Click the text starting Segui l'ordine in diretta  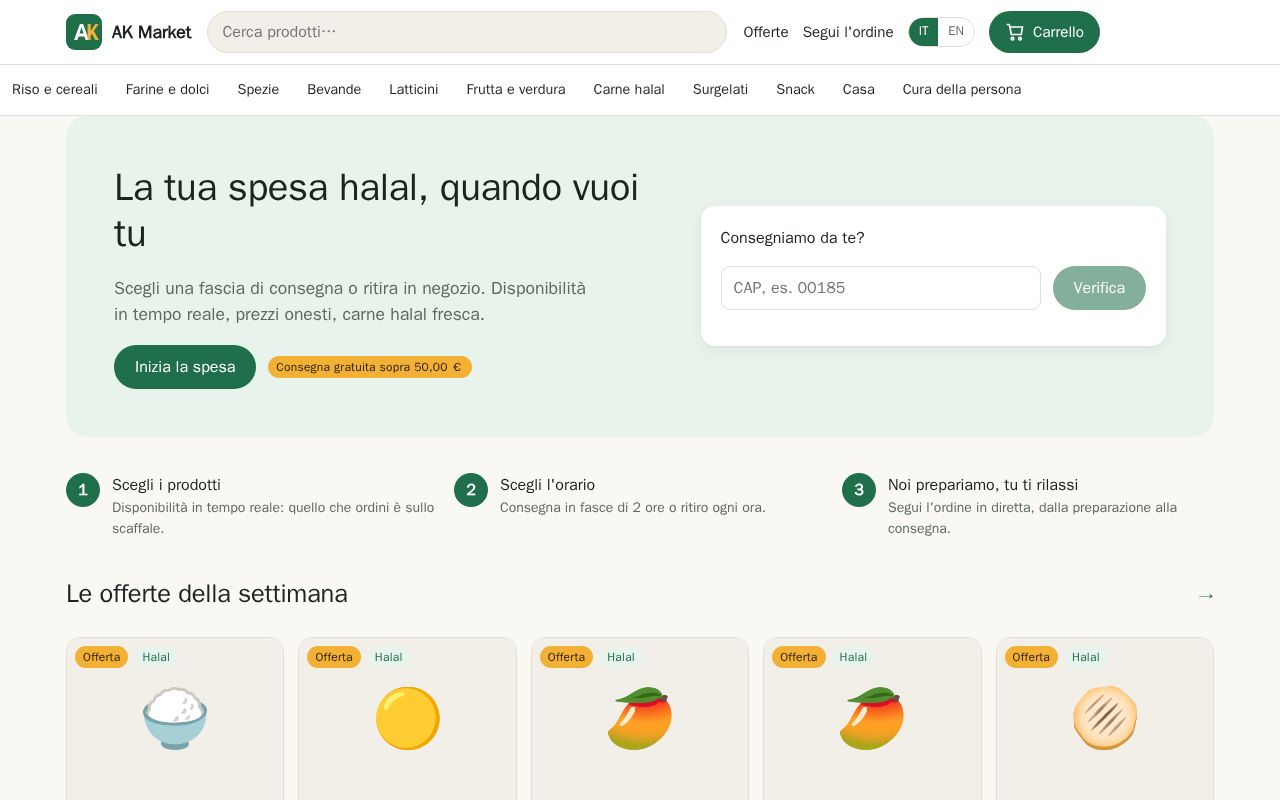1032,518
